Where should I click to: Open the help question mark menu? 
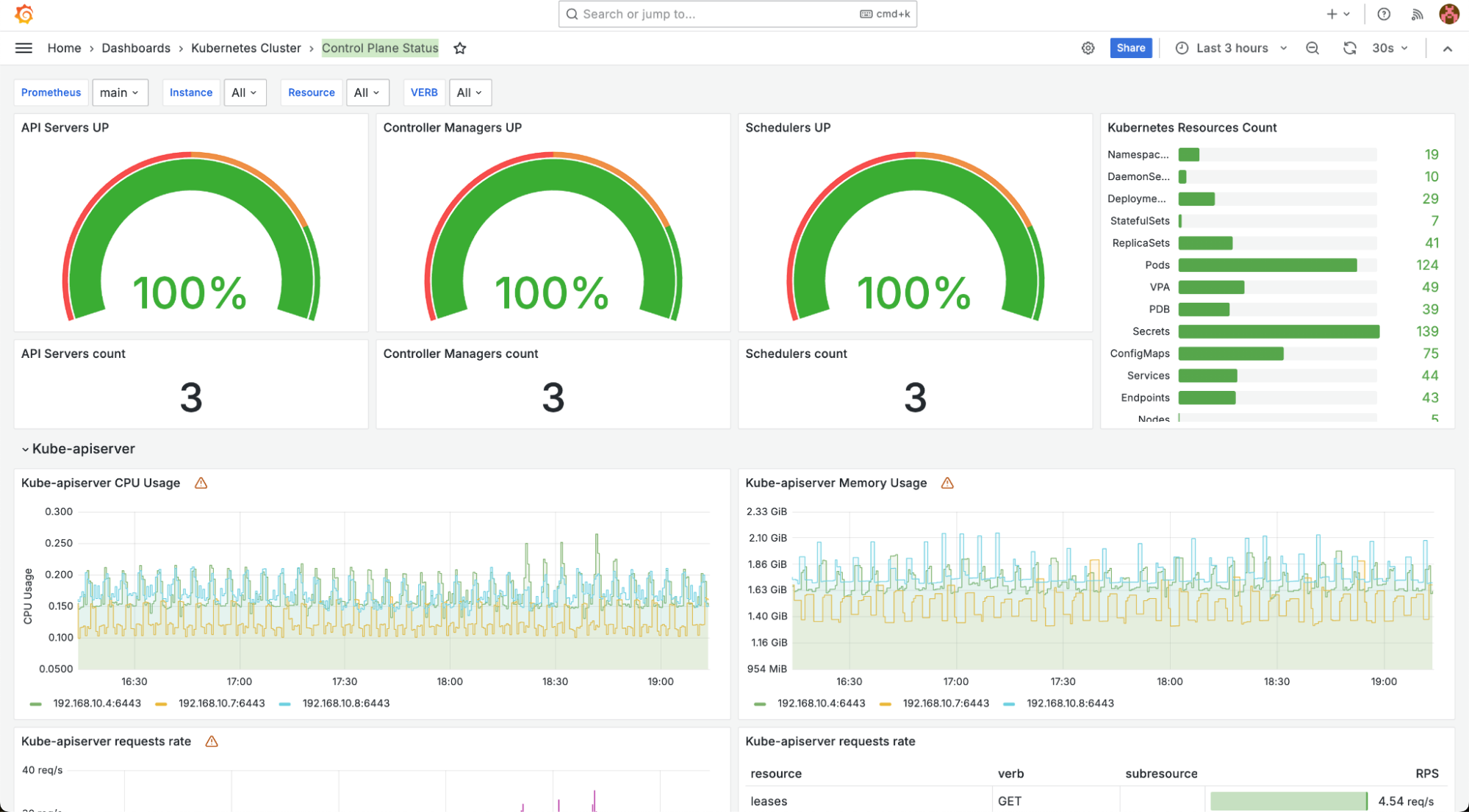coord(1383,14)
